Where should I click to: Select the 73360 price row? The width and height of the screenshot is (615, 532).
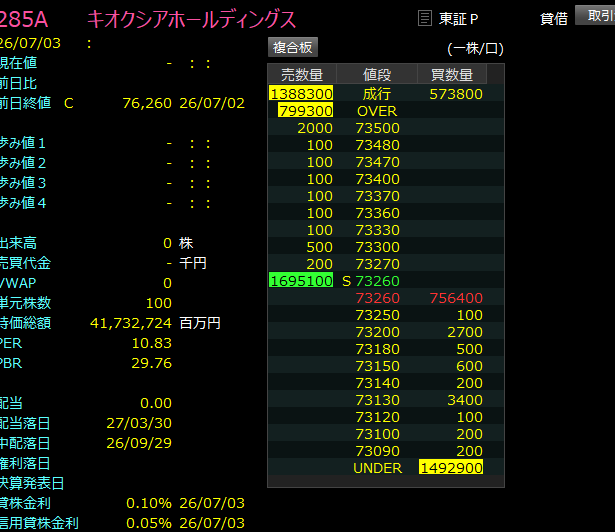(x=386, y=213)
